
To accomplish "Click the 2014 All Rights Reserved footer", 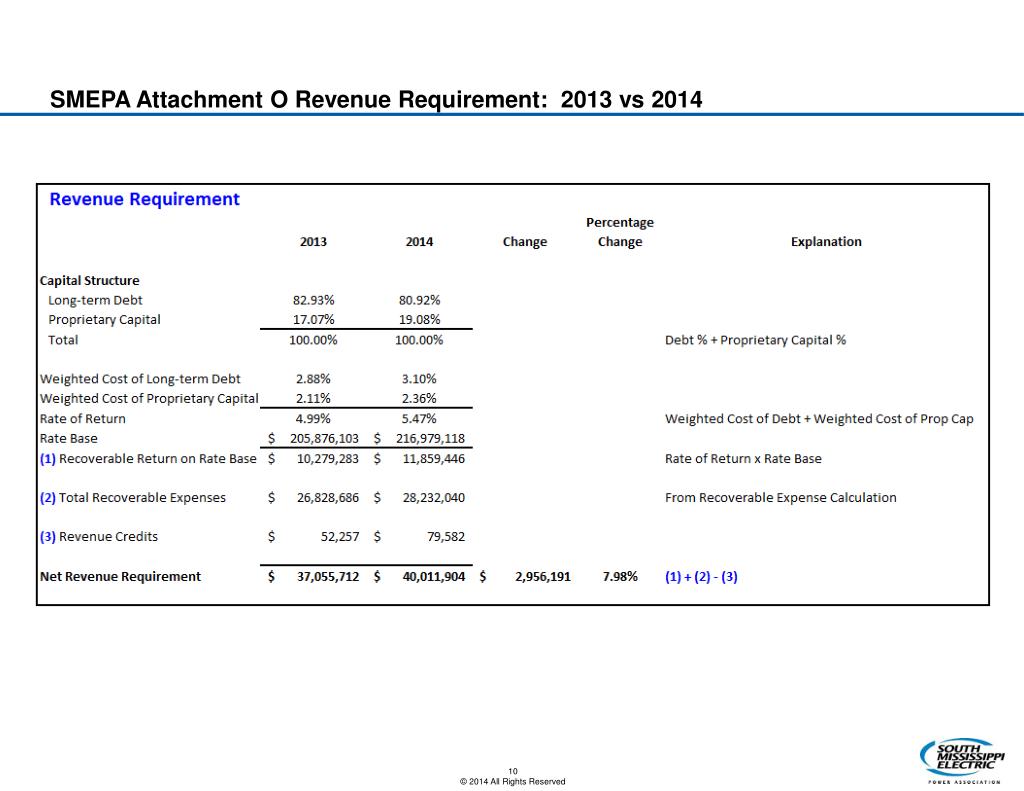I will [x=513, y=782].
